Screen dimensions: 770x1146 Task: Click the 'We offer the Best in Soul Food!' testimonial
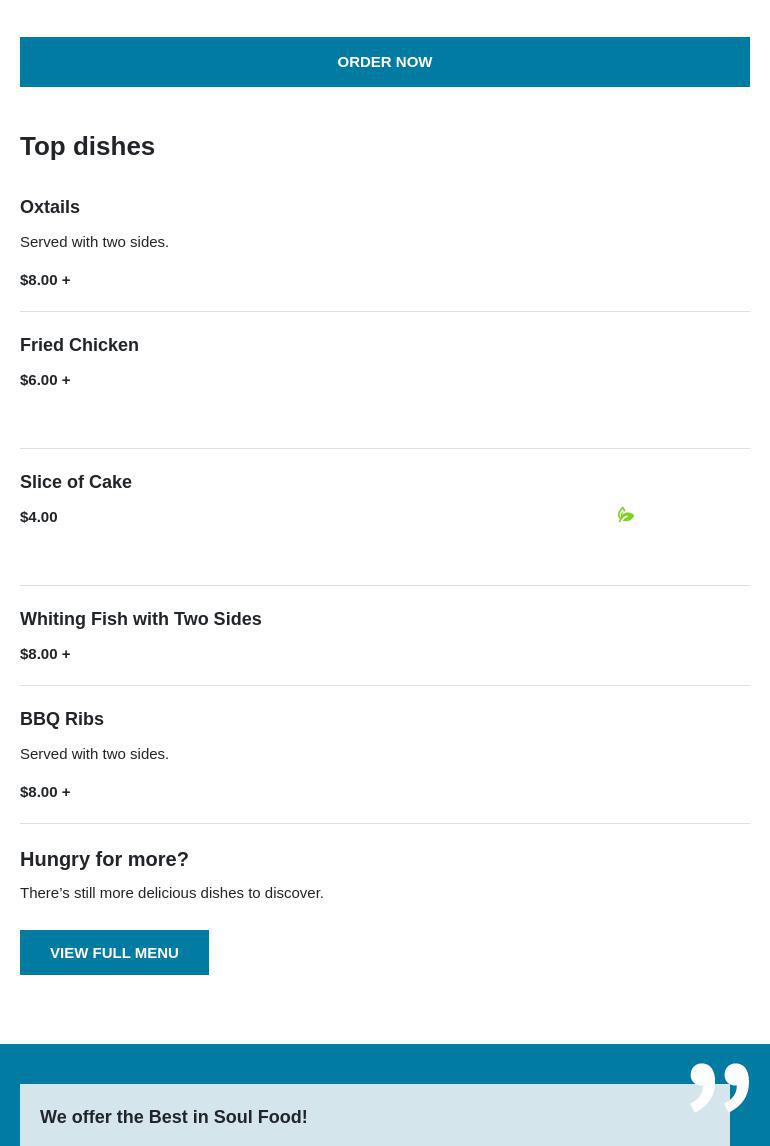click(x=174, y=1117)
